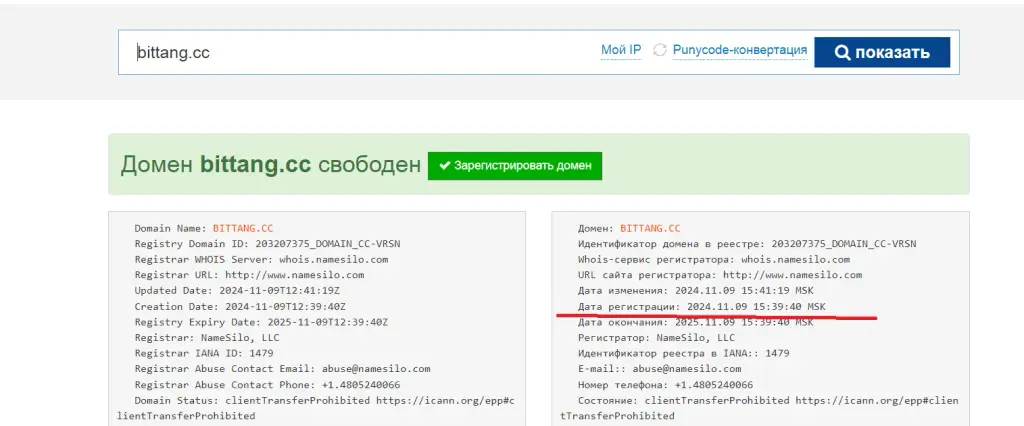This screenshot has width=1024, height=426.
Task: Click the Updated Date 2024-11-09T12:41:19Z line
Action: (x=237, y=291)
